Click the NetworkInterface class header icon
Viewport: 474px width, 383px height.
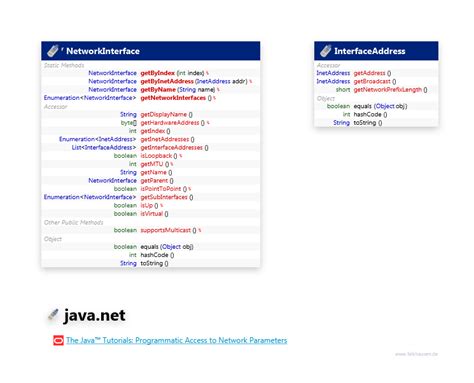coord(53,51)
